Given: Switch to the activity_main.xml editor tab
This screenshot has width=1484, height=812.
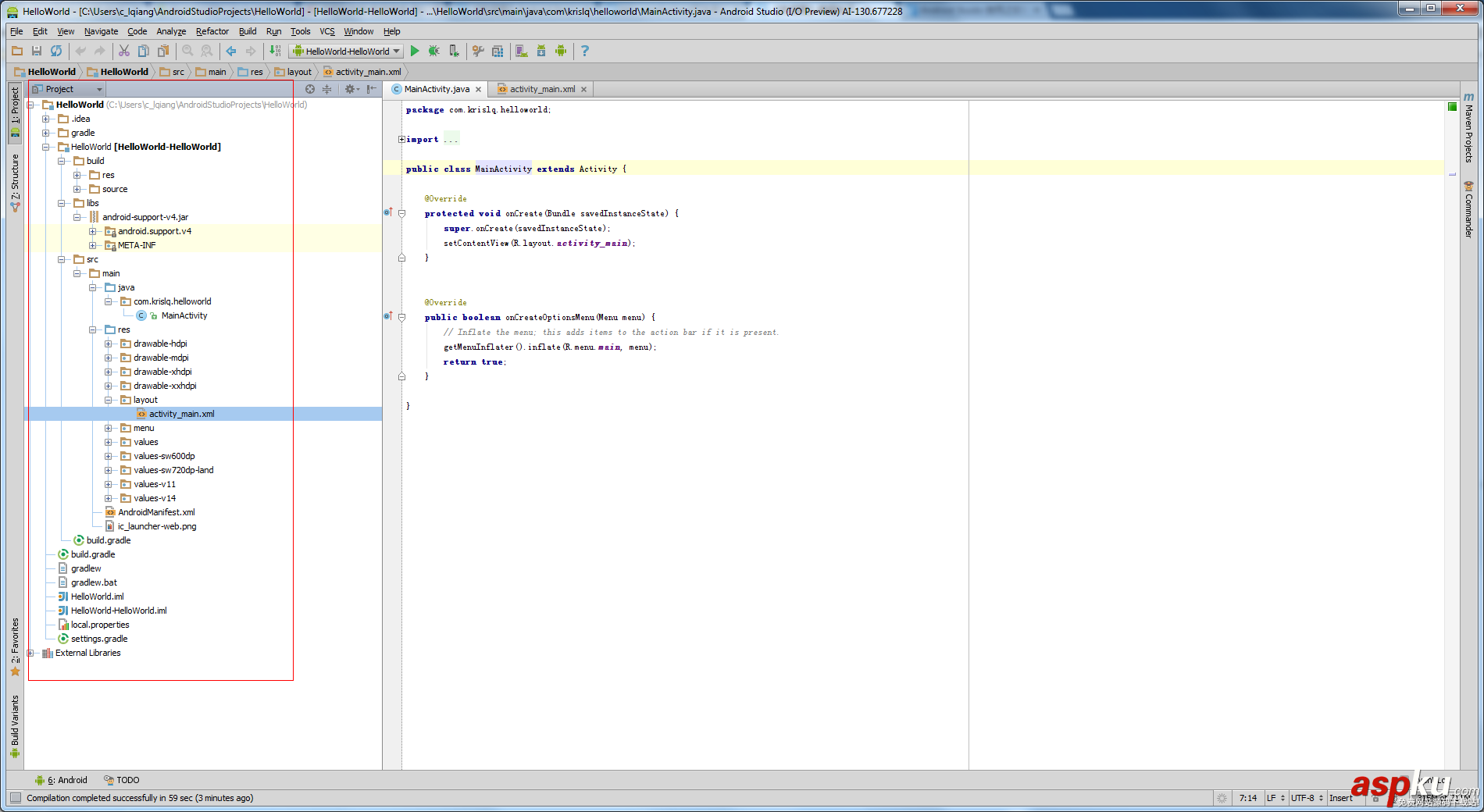Looking at the screenshot, I should pos(541,89).
